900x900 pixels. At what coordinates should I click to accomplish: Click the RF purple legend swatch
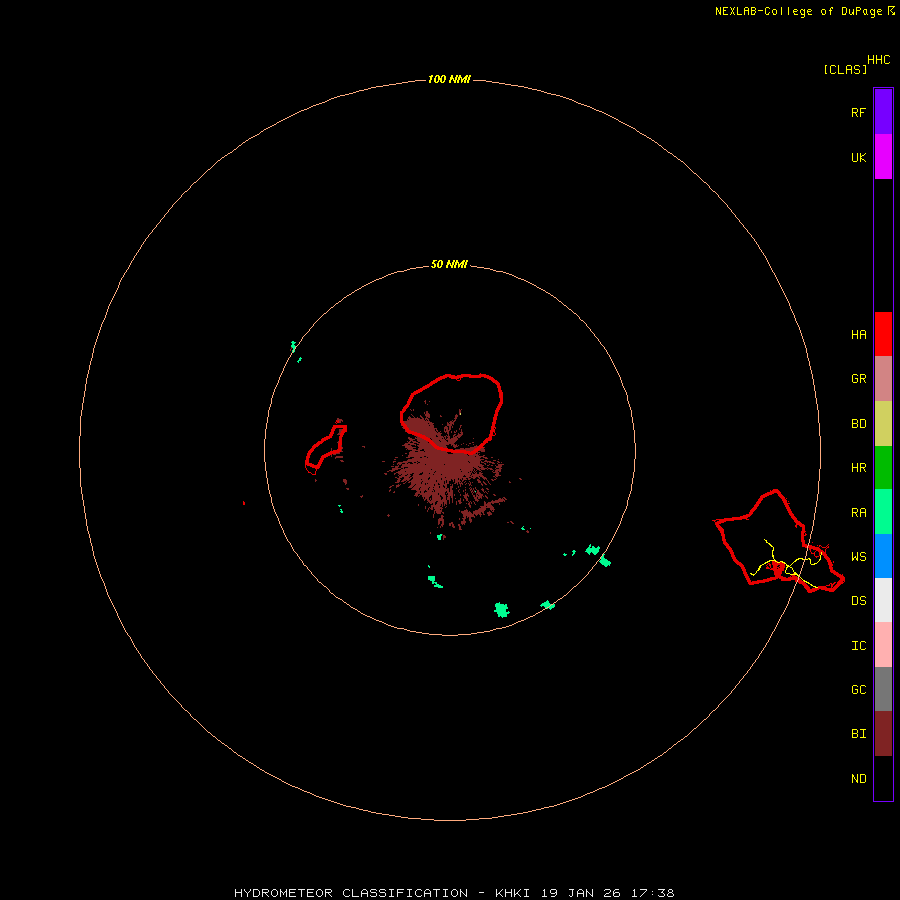click(883, 112)
